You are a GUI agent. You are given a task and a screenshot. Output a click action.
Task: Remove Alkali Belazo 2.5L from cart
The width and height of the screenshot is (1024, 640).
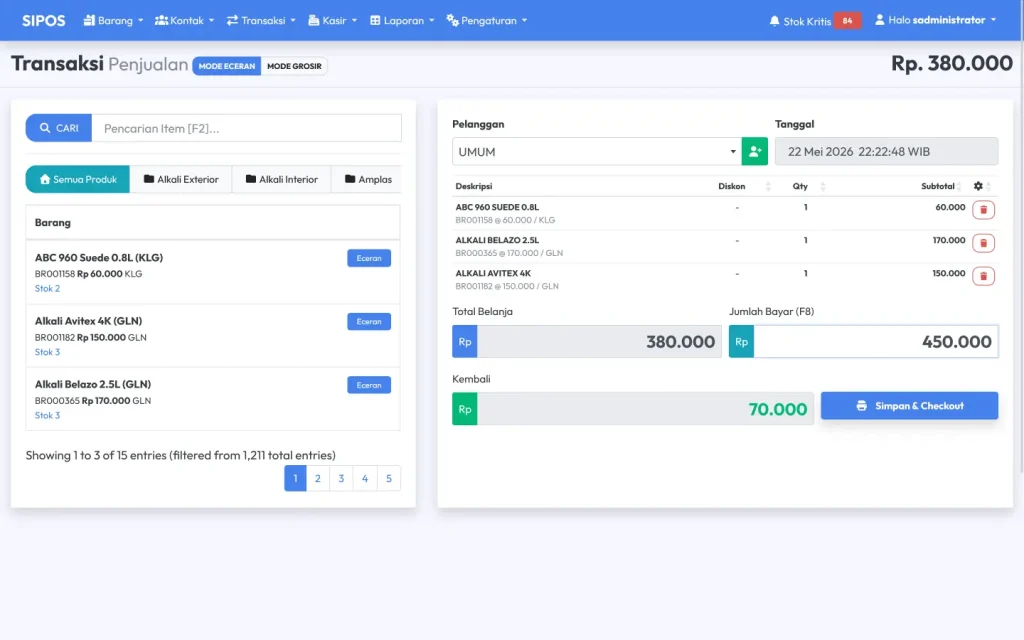pos(983,243)
